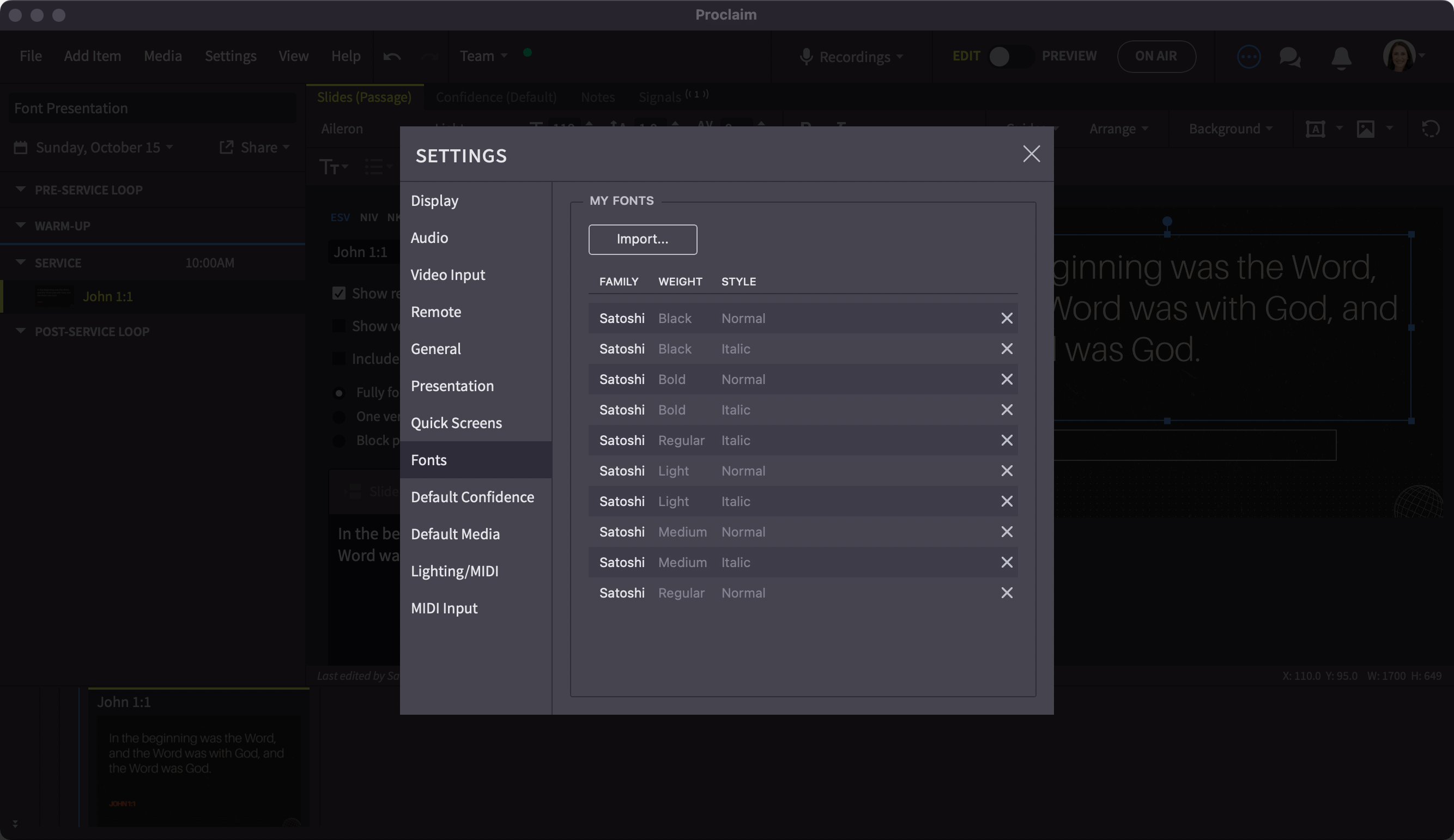Open the signals ellipsis circle icon

[x=1249, y=57]
